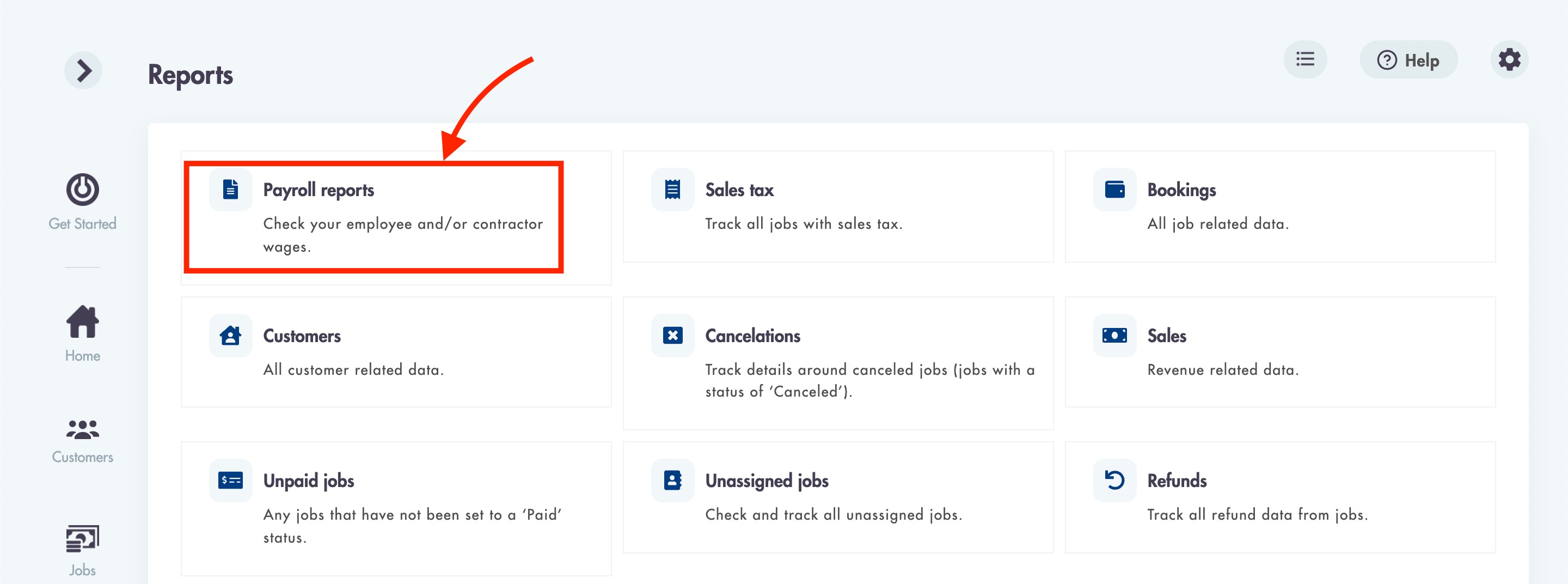Image resolution: width=1568 pixels, height=584 pixels.
Task: Click 'Check your employee and/or contractor wages.' text
Action: click(x=403, y=235)
